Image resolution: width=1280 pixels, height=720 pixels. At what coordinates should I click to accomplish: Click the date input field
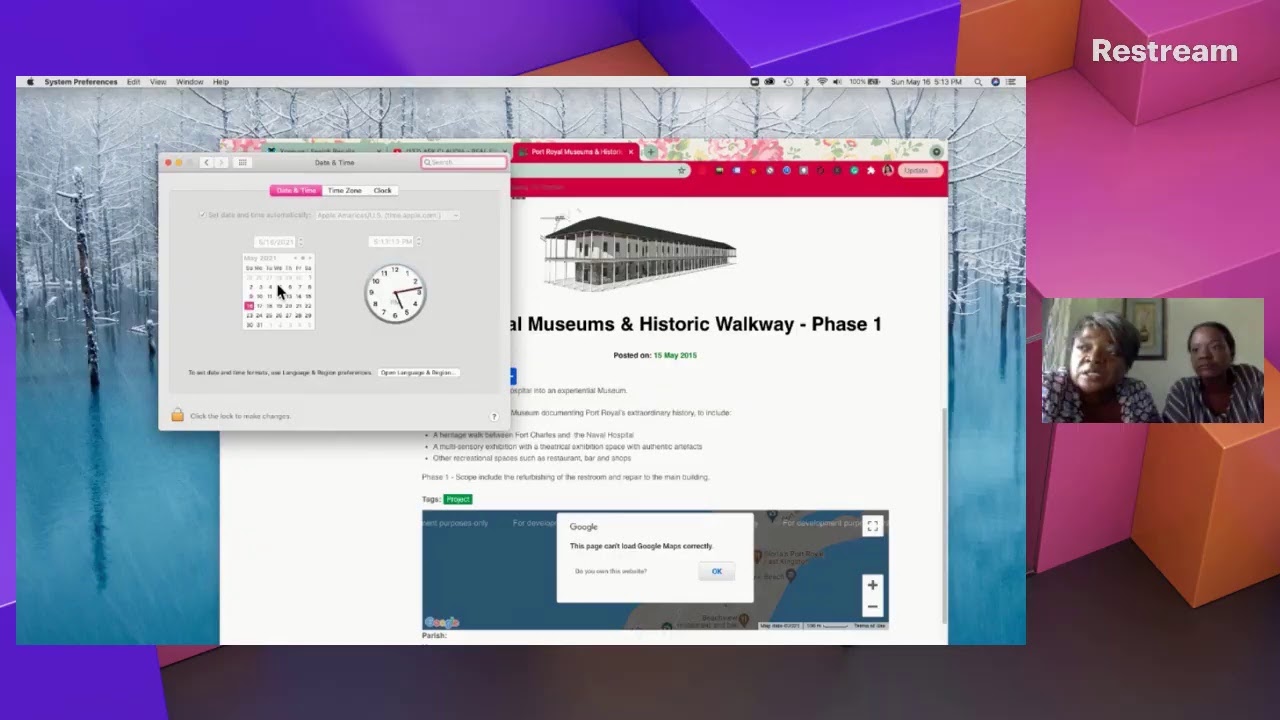[275, 242]
